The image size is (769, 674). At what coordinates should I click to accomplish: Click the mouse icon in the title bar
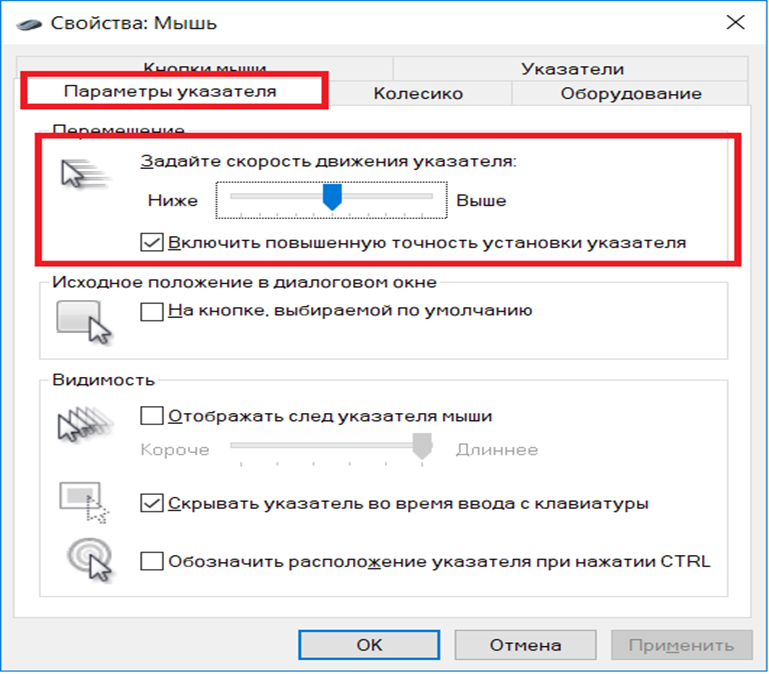29,24
